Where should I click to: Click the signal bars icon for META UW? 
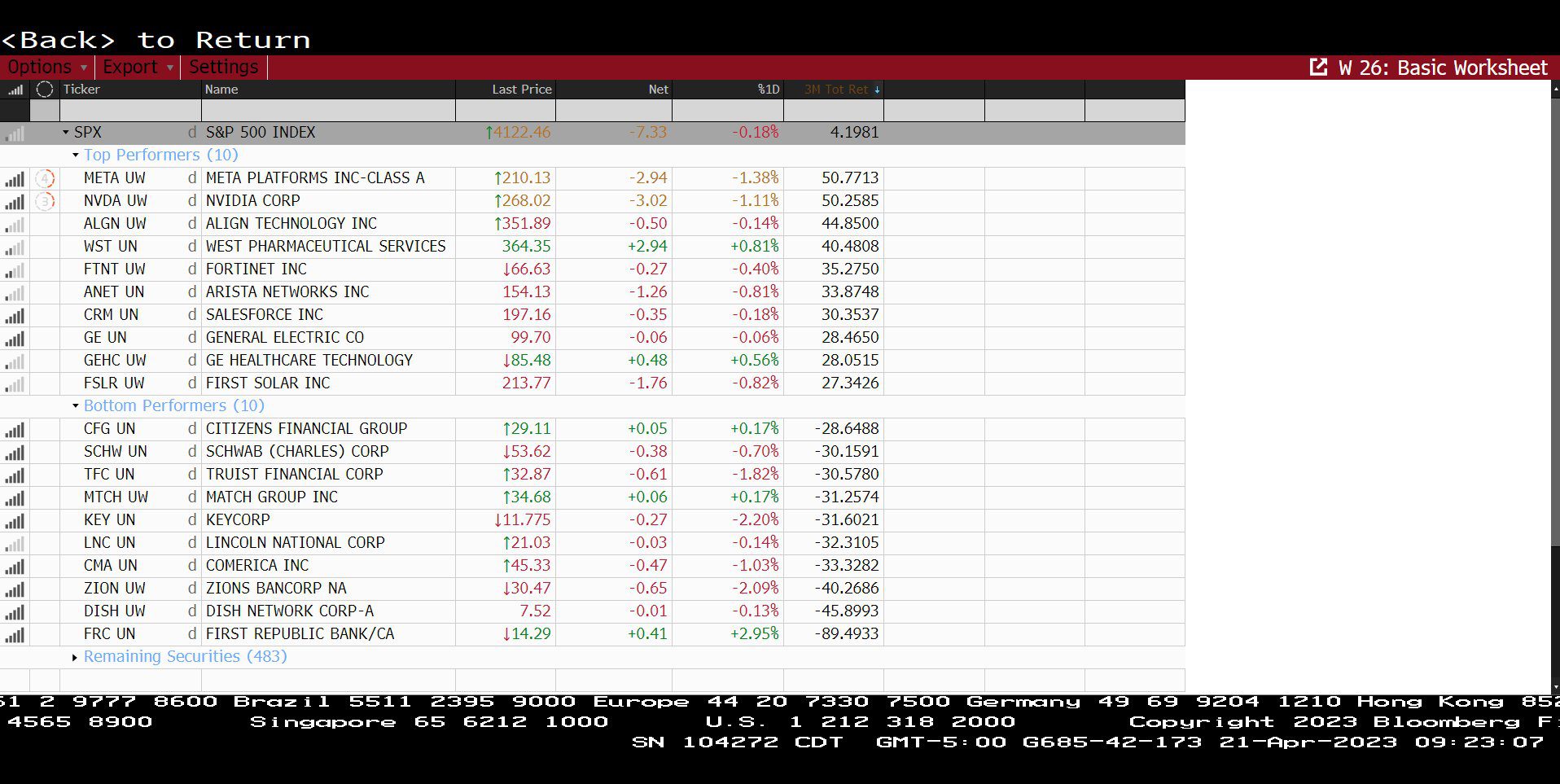(x=15, y=178)
